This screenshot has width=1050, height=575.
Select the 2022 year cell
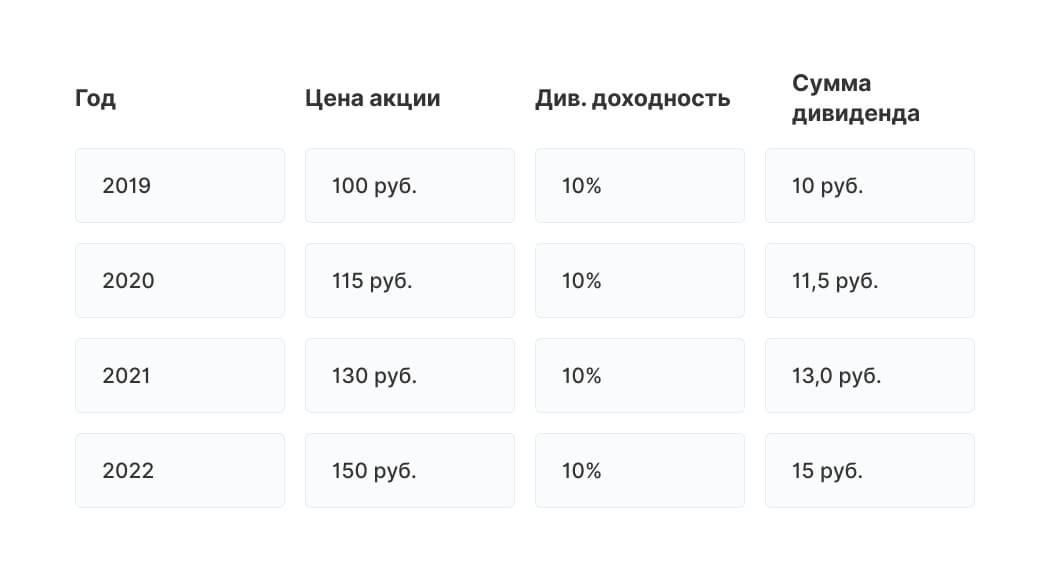coord(179,471)
